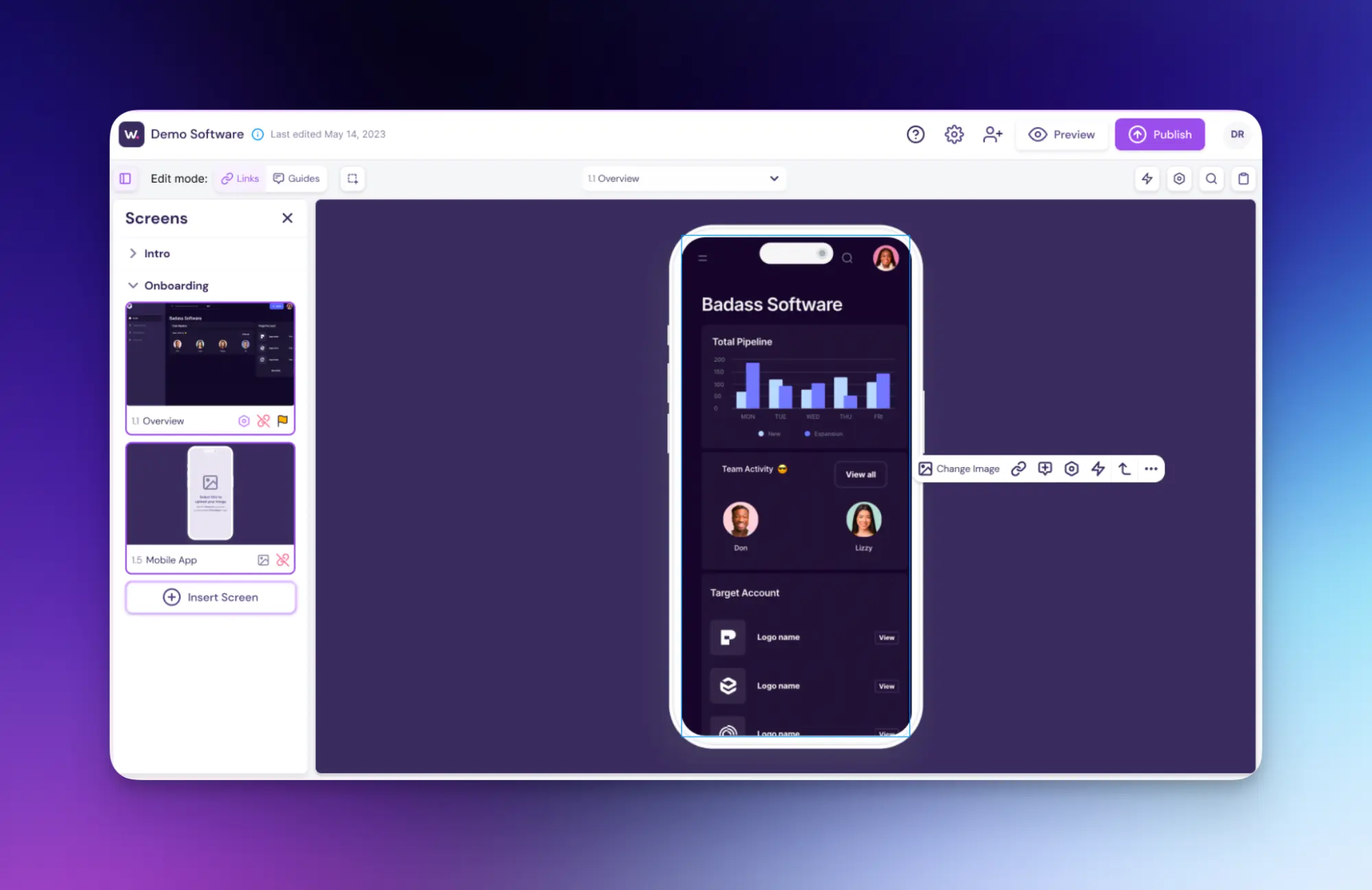Click the link icon on hotspot toolbar
1372x890 pixels.
[x=1019, y=468]
